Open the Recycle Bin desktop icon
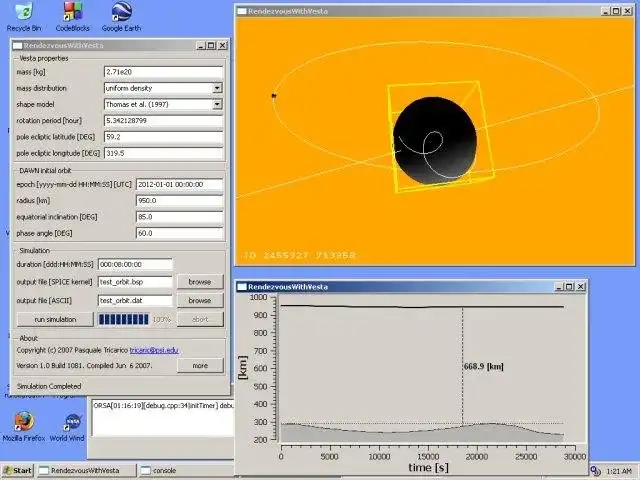This screenshot has width=640, height=480. coord(24,13)
